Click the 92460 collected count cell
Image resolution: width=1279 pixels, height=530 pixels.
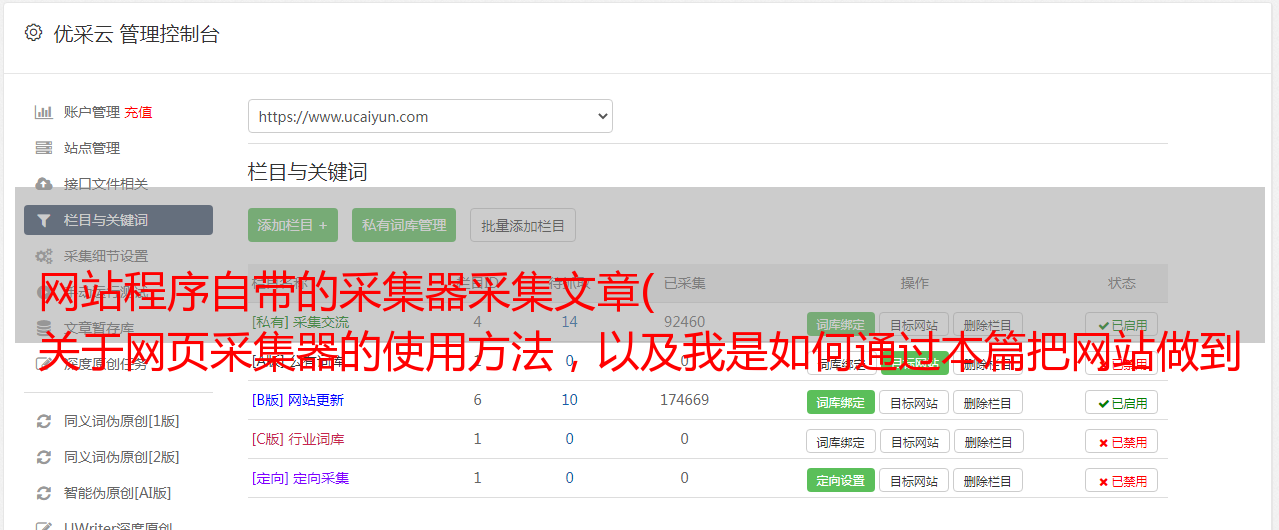[x=684, y=322]
